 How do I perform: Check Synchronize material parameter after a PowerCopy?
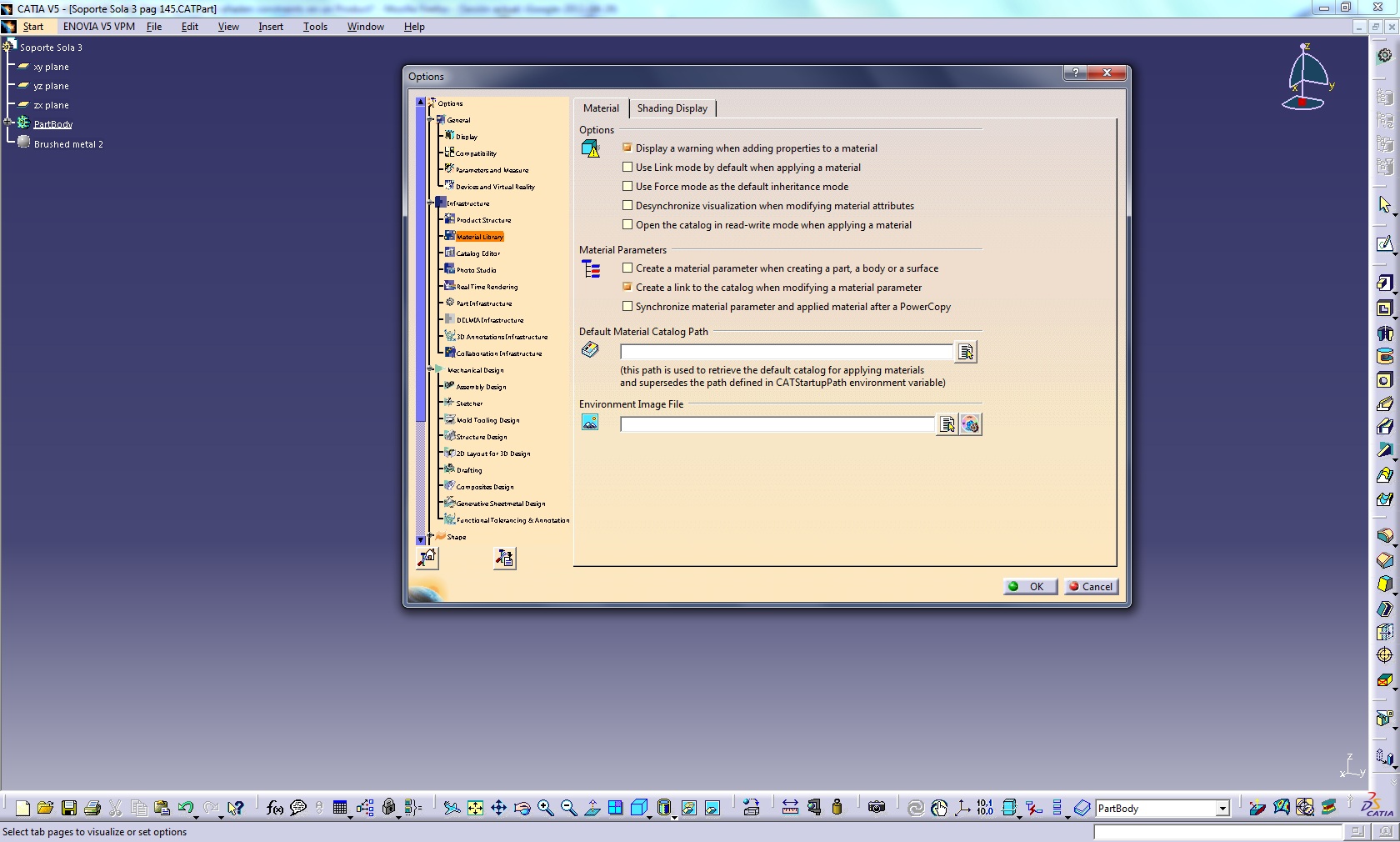[627, 306]
